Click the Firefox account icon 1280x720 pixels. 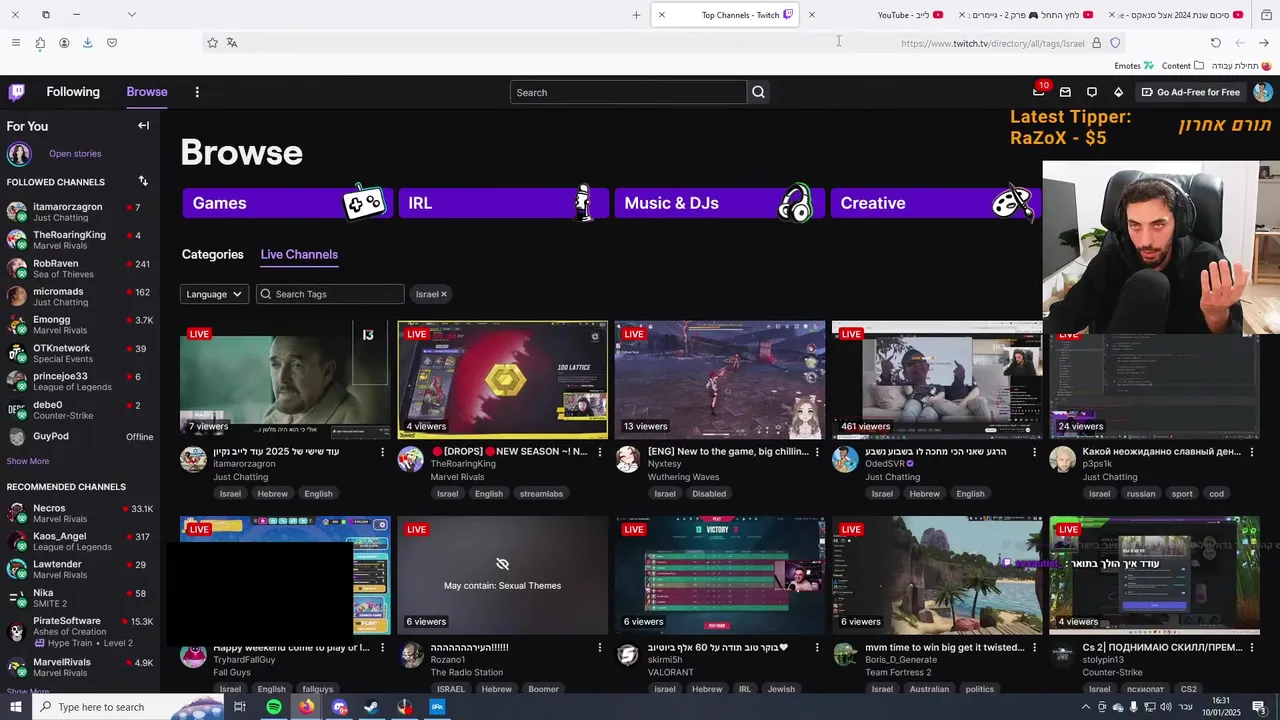[64, 43]
